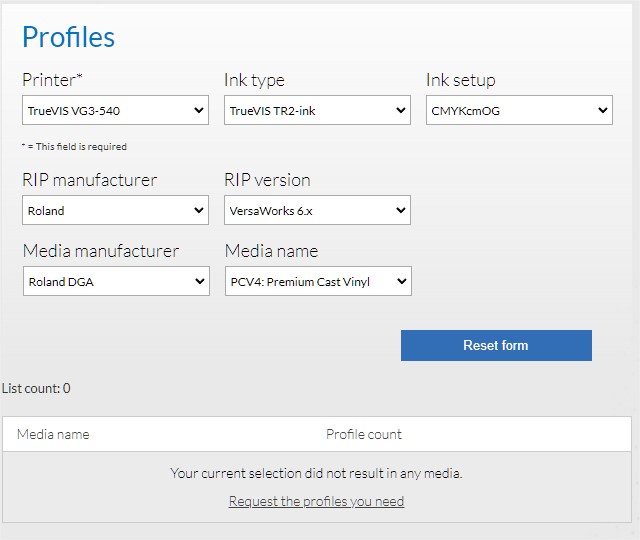Click the 'Ink type' field label
This screenshot has height=540, width=640.
pos(254,80)
